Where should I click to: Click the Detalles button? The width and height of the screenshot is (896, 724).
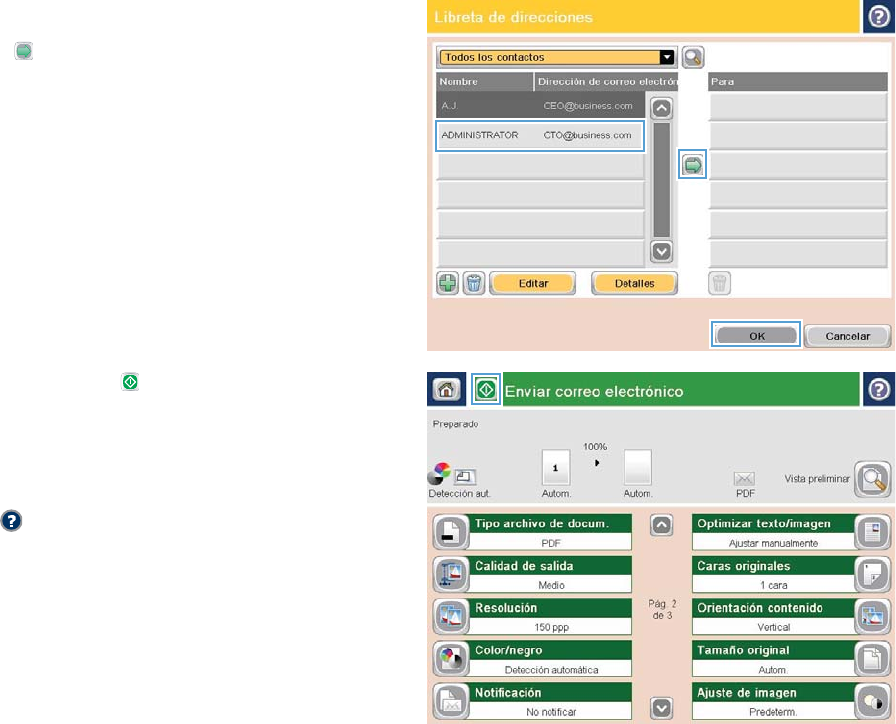point(634,283)
